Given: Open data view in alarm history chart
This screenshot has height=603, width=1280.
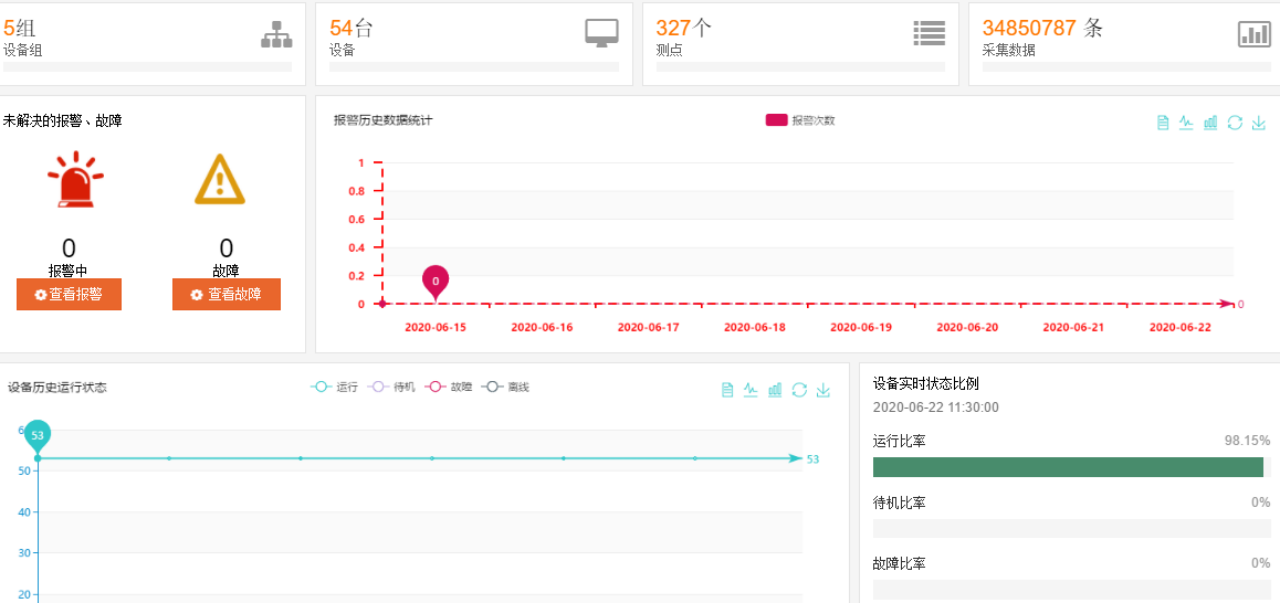Looking at the screenshot, I should (x=1162, y=122).
